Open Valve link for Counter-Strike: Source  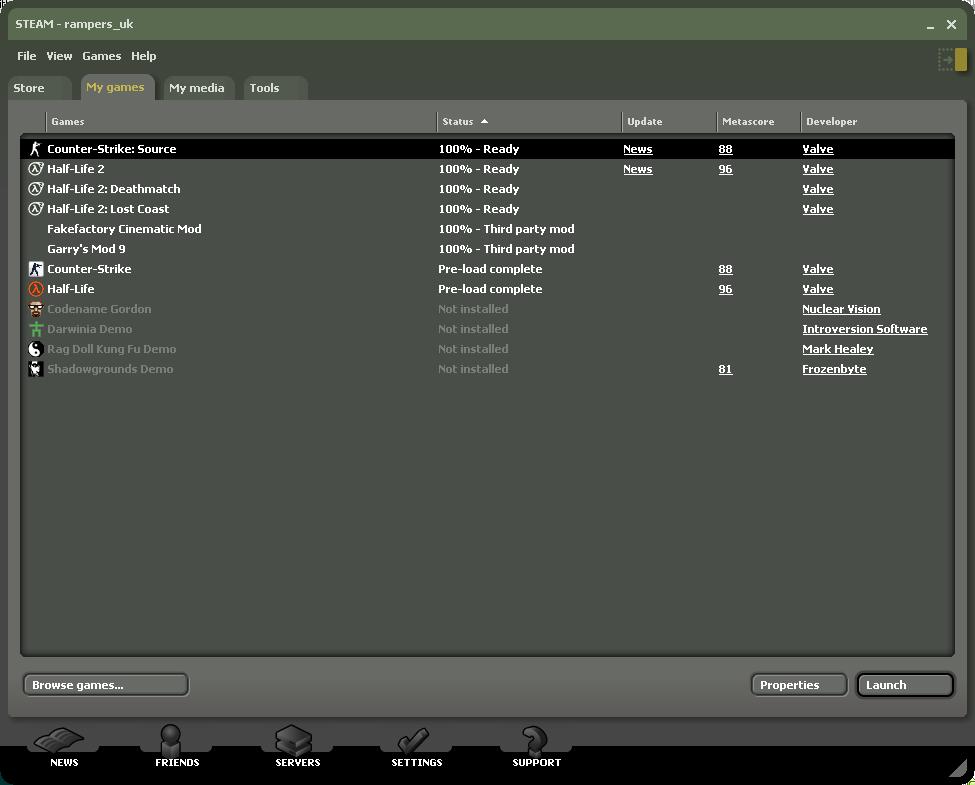tap(818, 149)
